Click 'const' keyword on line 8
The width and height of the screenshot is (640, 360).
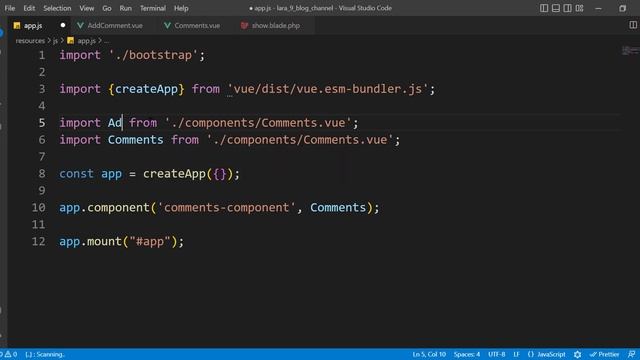[x=76, y=173]
